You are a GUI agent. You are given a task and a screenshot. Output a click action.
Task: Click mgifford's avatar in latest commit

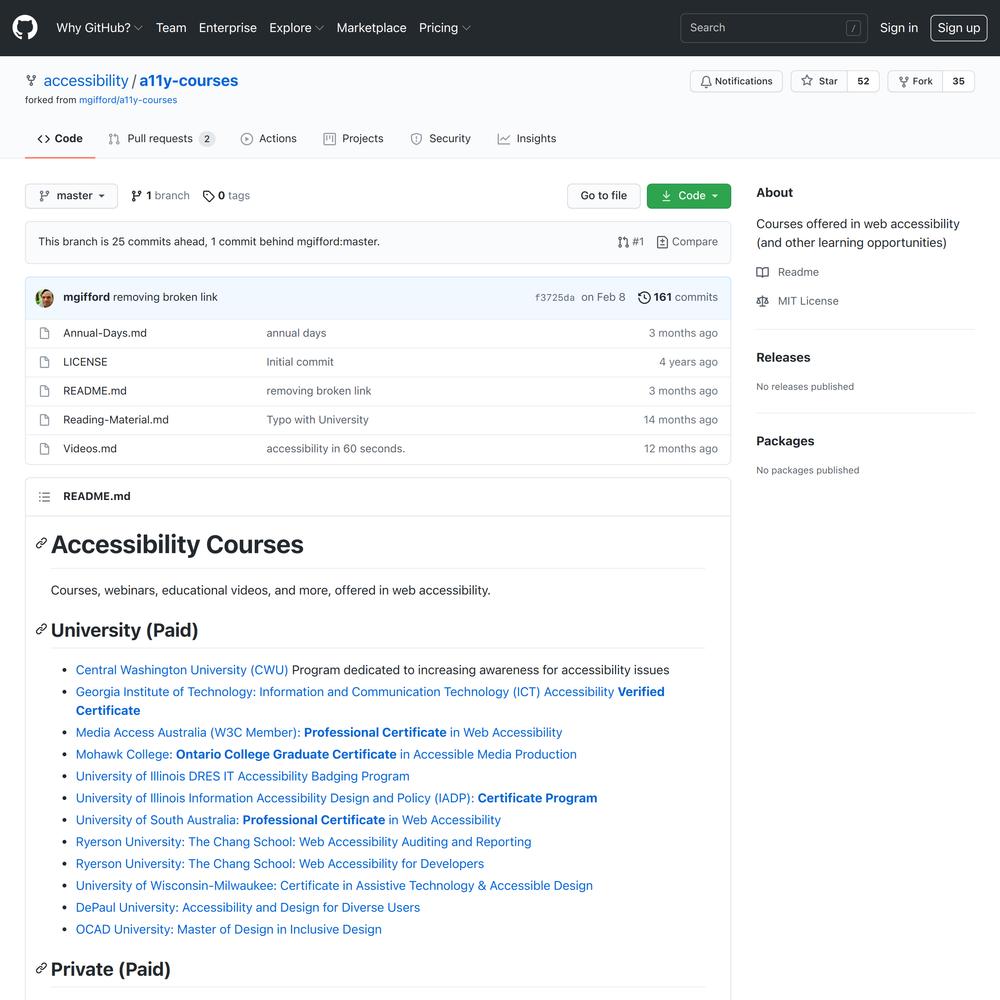pos(45,298)
